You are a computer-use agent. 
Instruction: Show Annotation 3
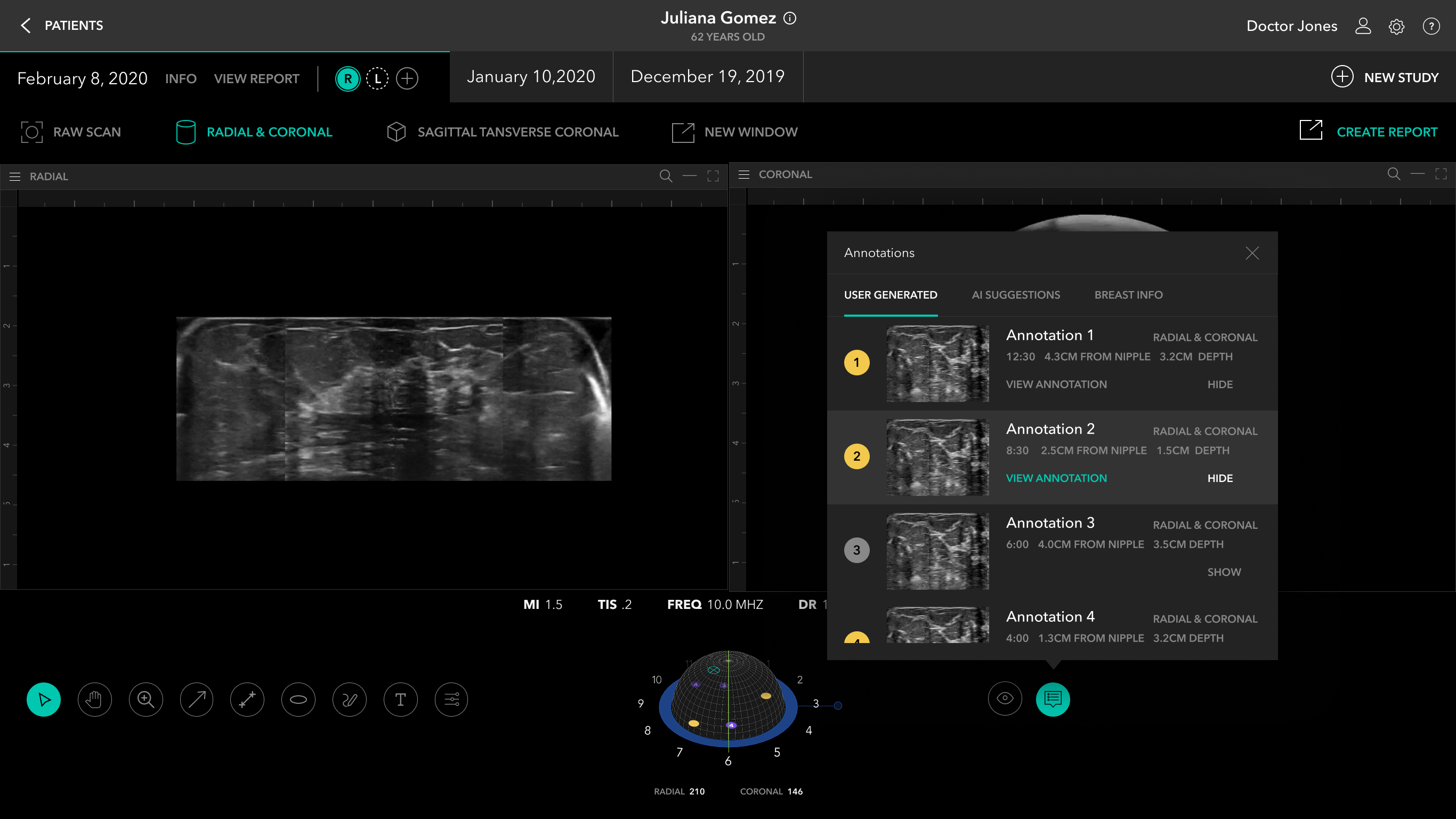[x=1224, y=572]
